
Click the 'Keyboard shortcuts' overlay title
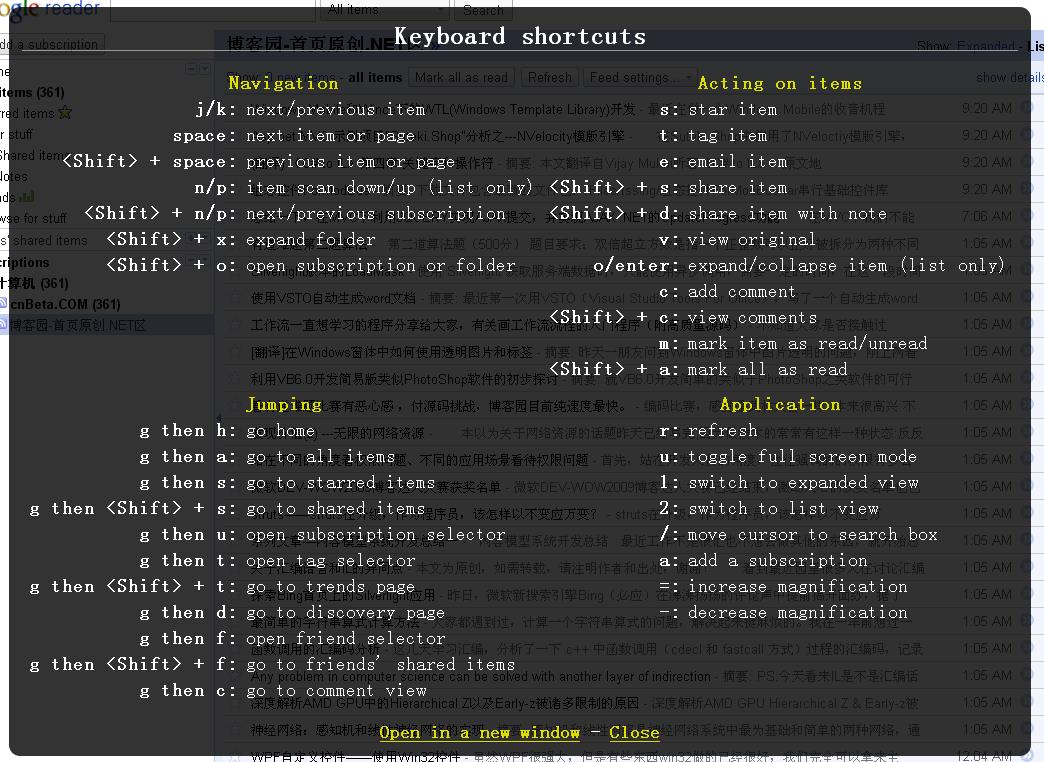520,36
